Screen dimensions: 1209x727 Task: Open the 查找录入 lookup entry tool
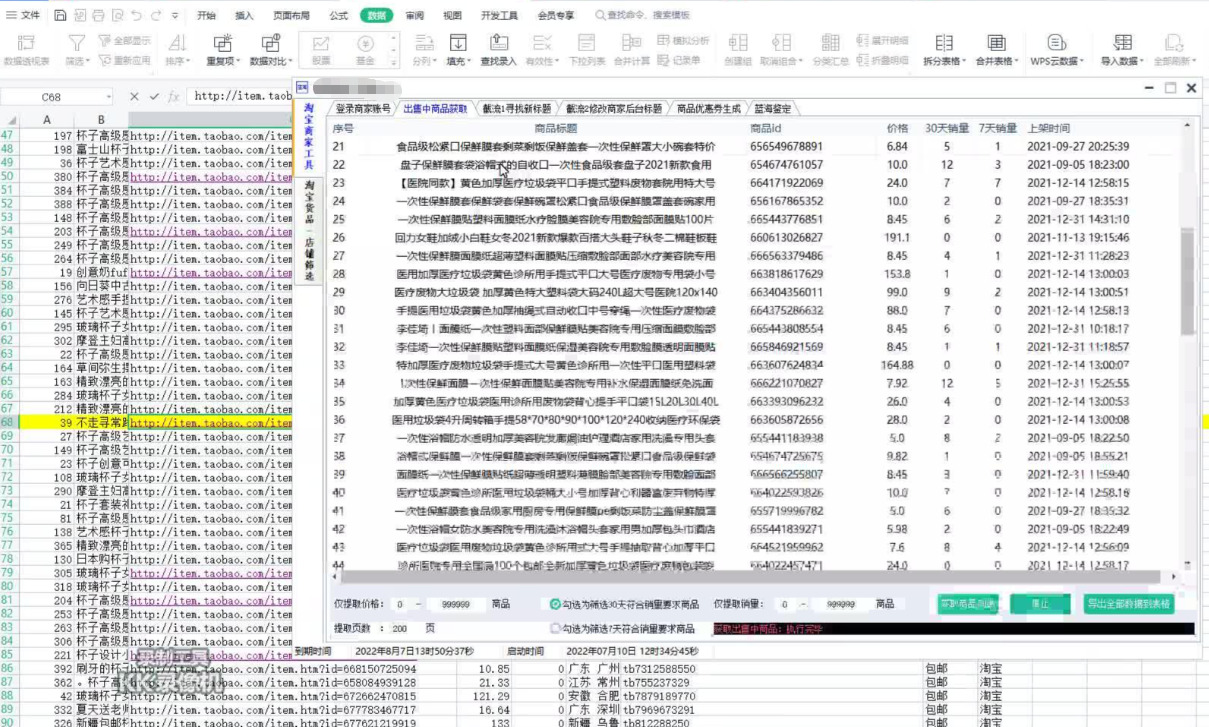point(498,50)
